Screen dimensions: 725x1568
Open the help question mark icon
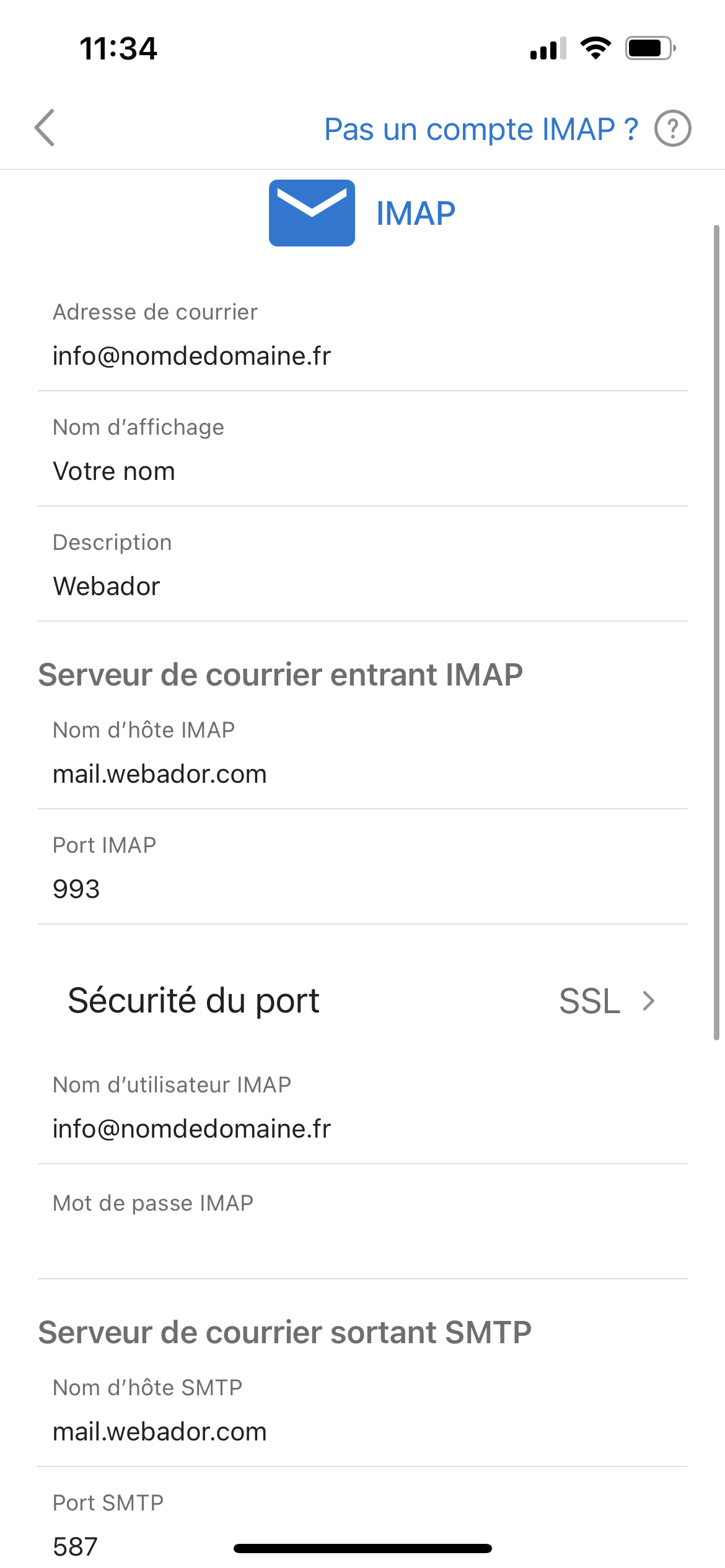click(672, 129)
